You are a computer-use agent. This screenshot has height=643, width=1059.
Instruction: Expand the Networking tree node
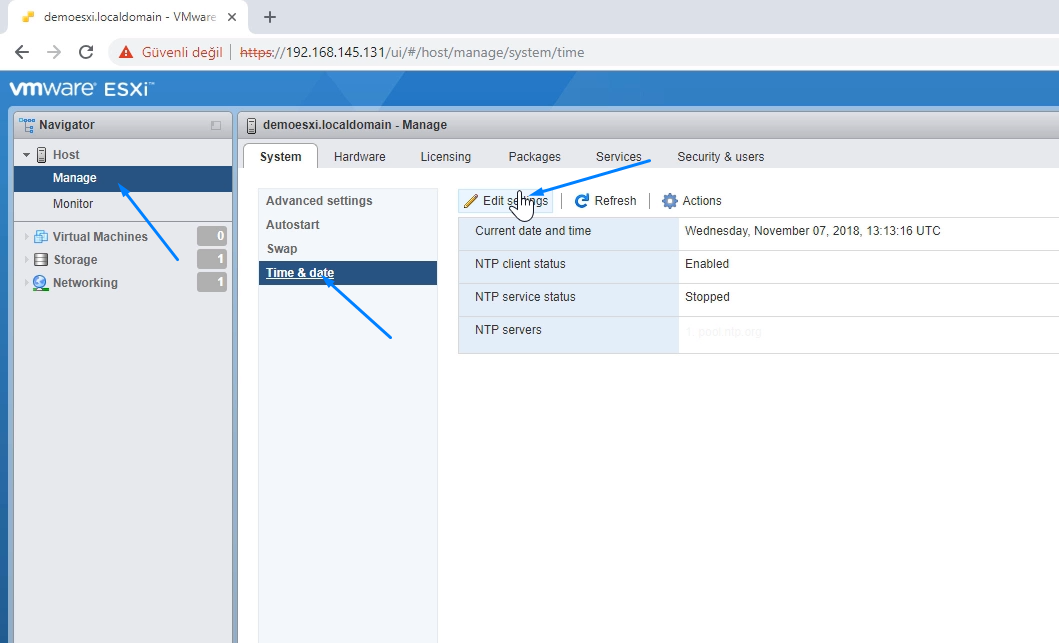[26, 282]
